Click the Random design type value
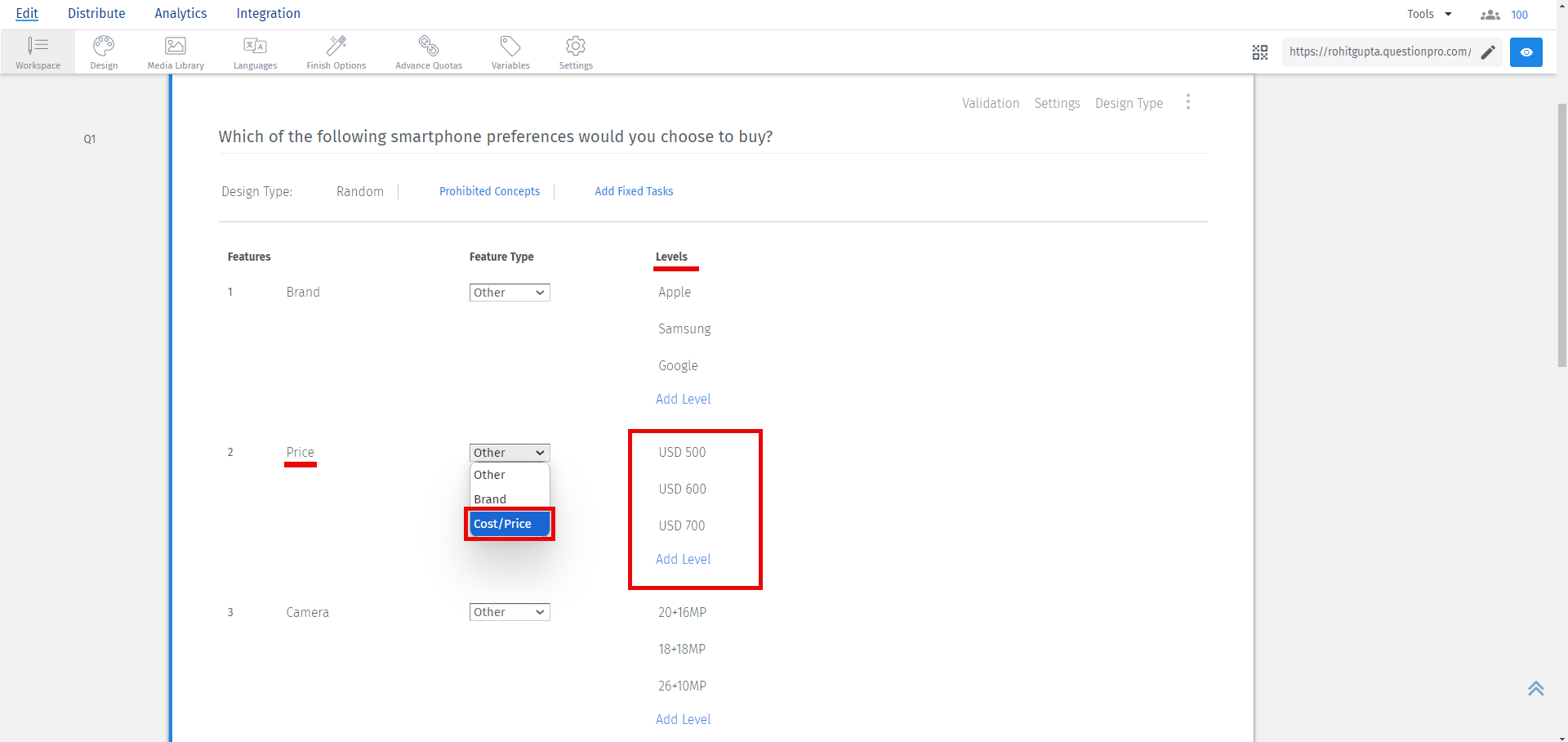This screenshot has height=742, width=1568. click(360, 191)
